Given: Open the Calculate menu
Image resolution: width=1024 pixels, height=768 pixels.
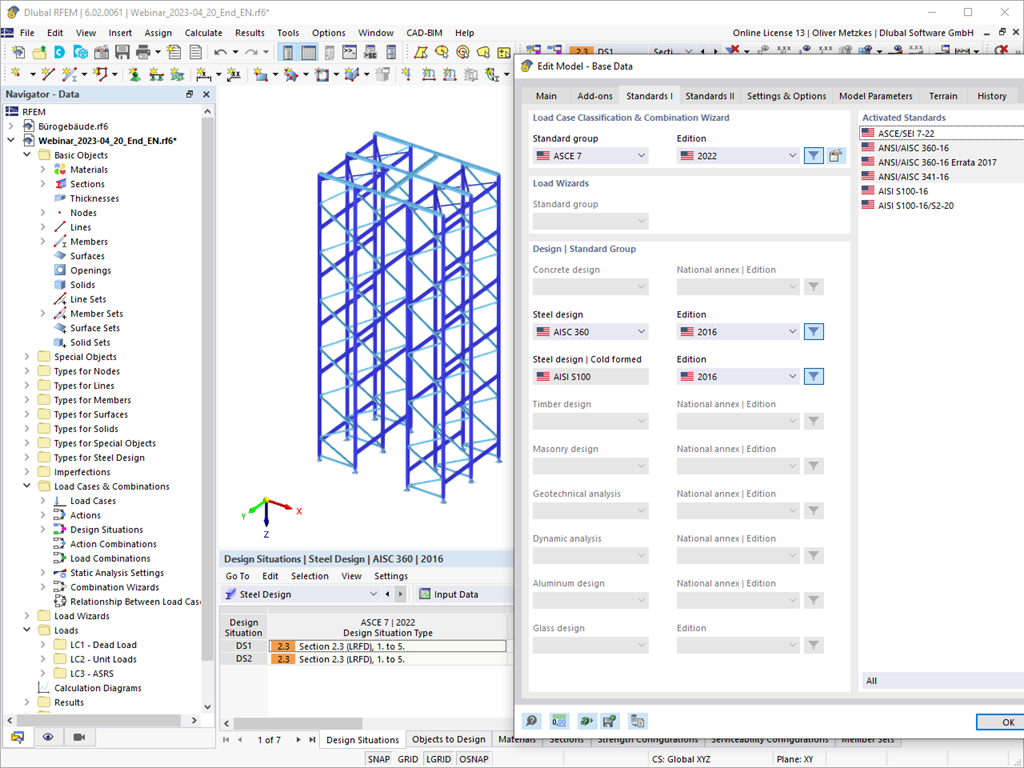Looking at the screenshot, I should coord(203,32).
